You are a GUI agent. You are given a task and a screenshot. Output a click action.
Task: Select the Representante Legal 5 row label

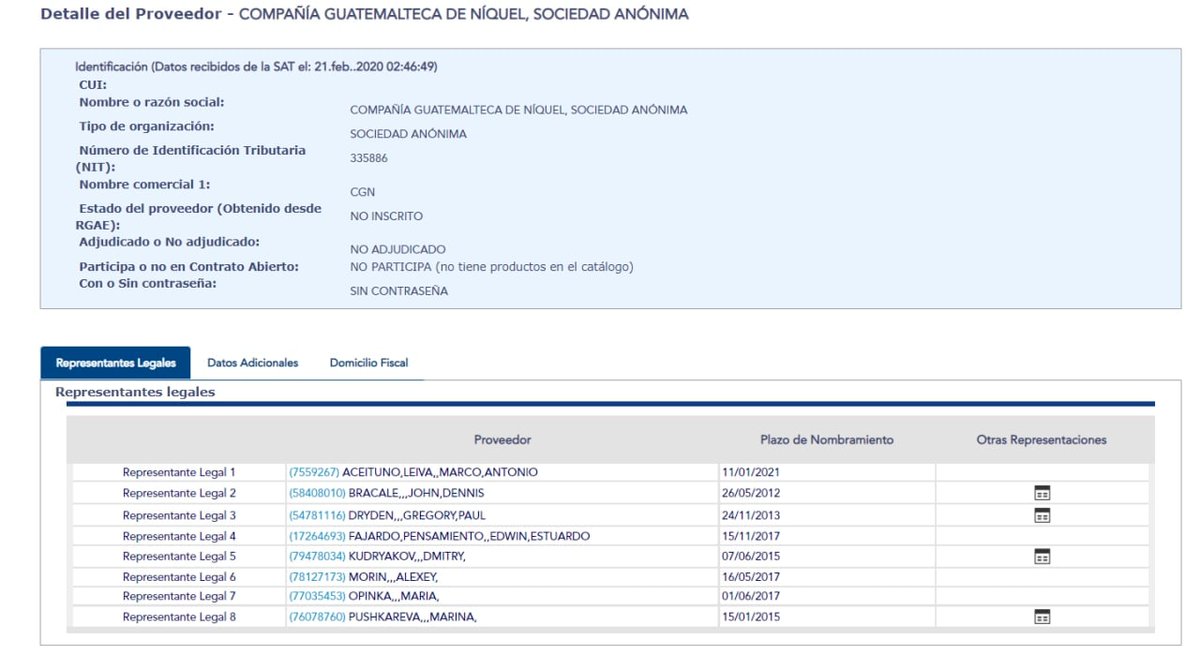point(180,556)
